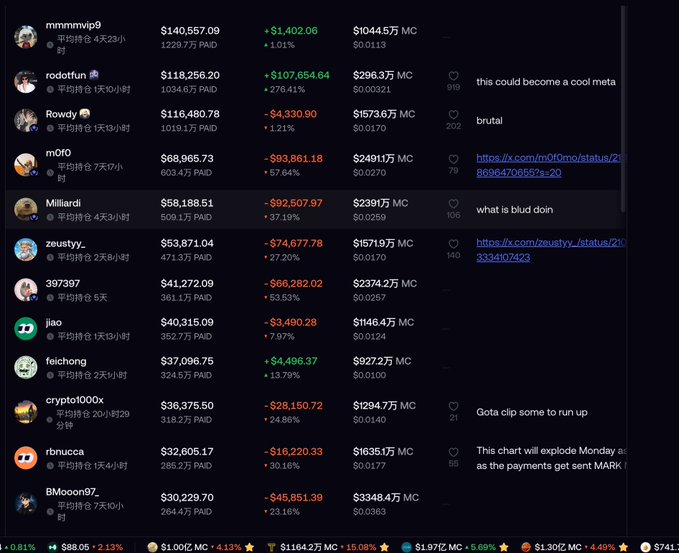
Task: Like Rowdy's 'brutal' comment
Action: (x=453, y=115)
